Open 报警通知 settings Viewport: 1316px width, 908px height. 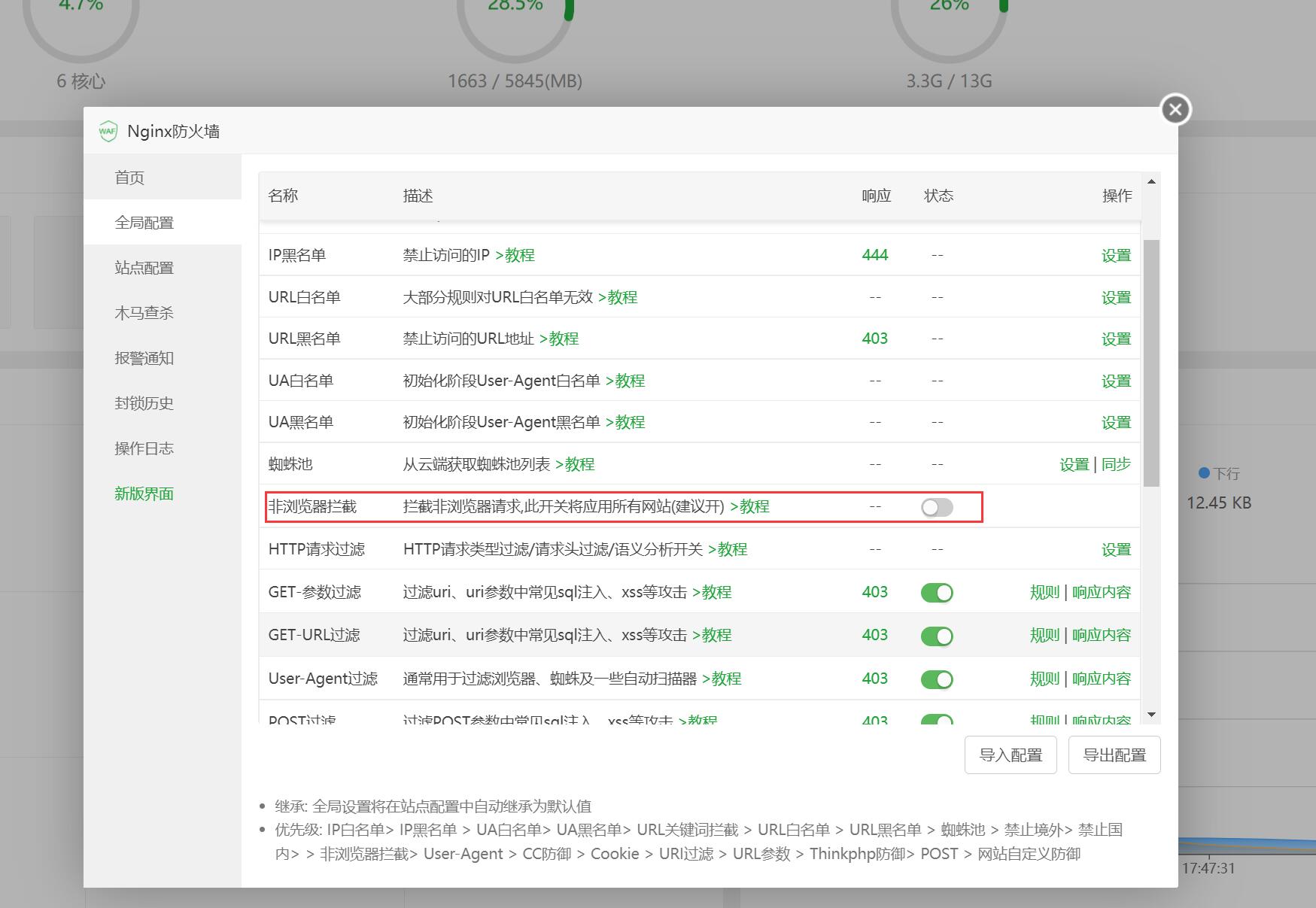(163, 358)
